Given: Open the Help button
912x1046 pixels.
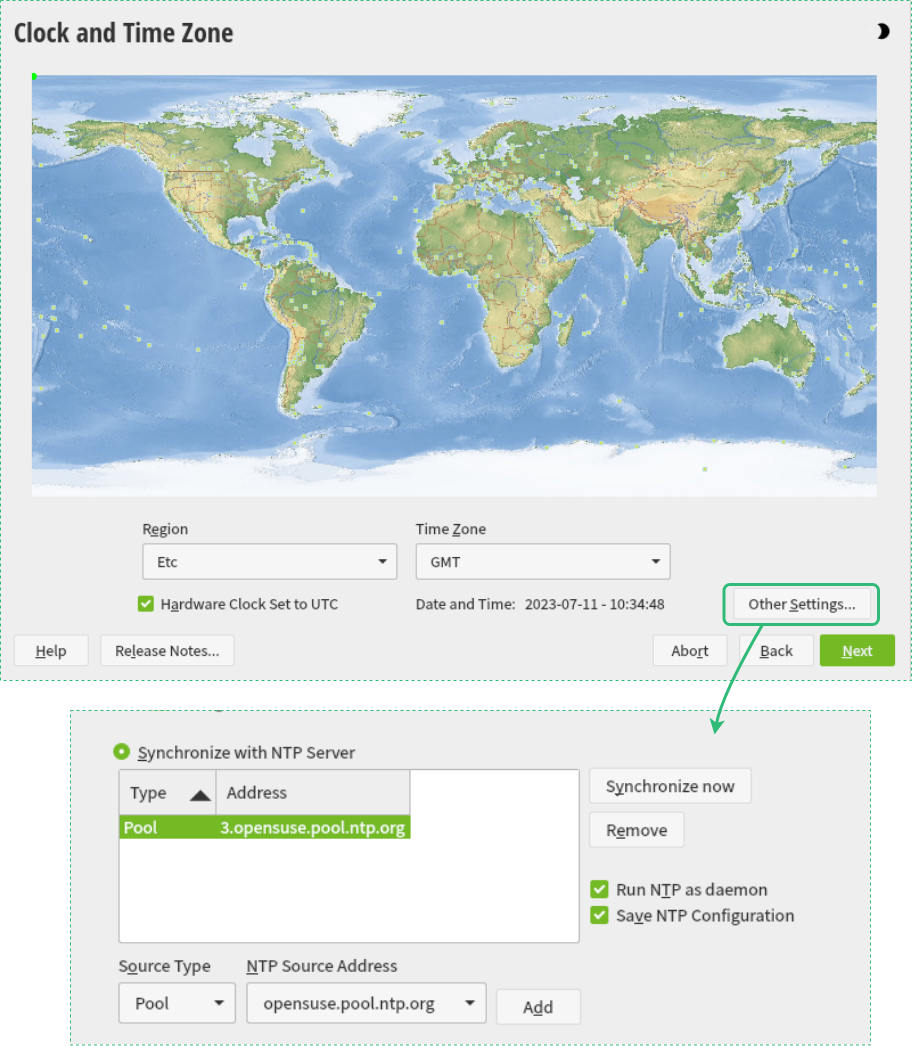Looking at the screenshot, I should pos(51,651).
